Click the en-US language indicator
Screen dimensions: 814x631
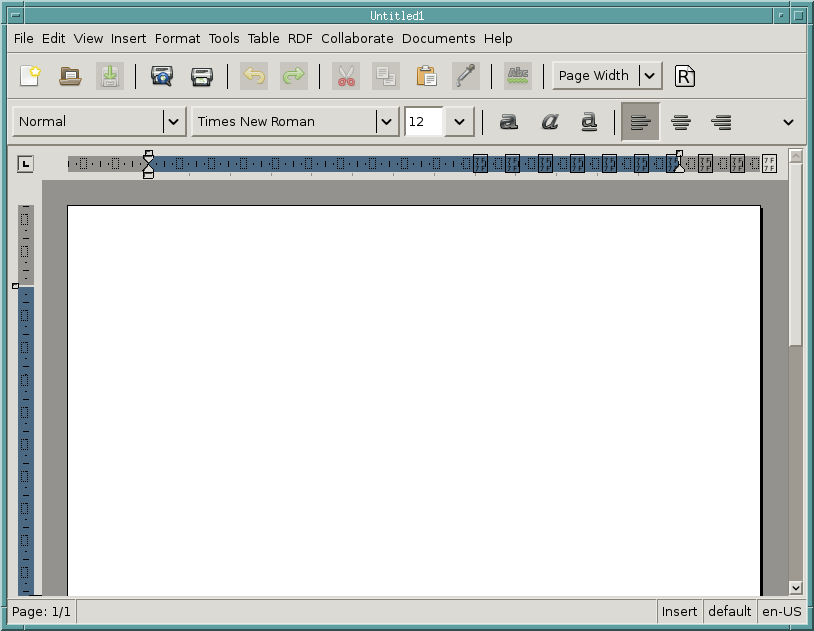[781, 612]
